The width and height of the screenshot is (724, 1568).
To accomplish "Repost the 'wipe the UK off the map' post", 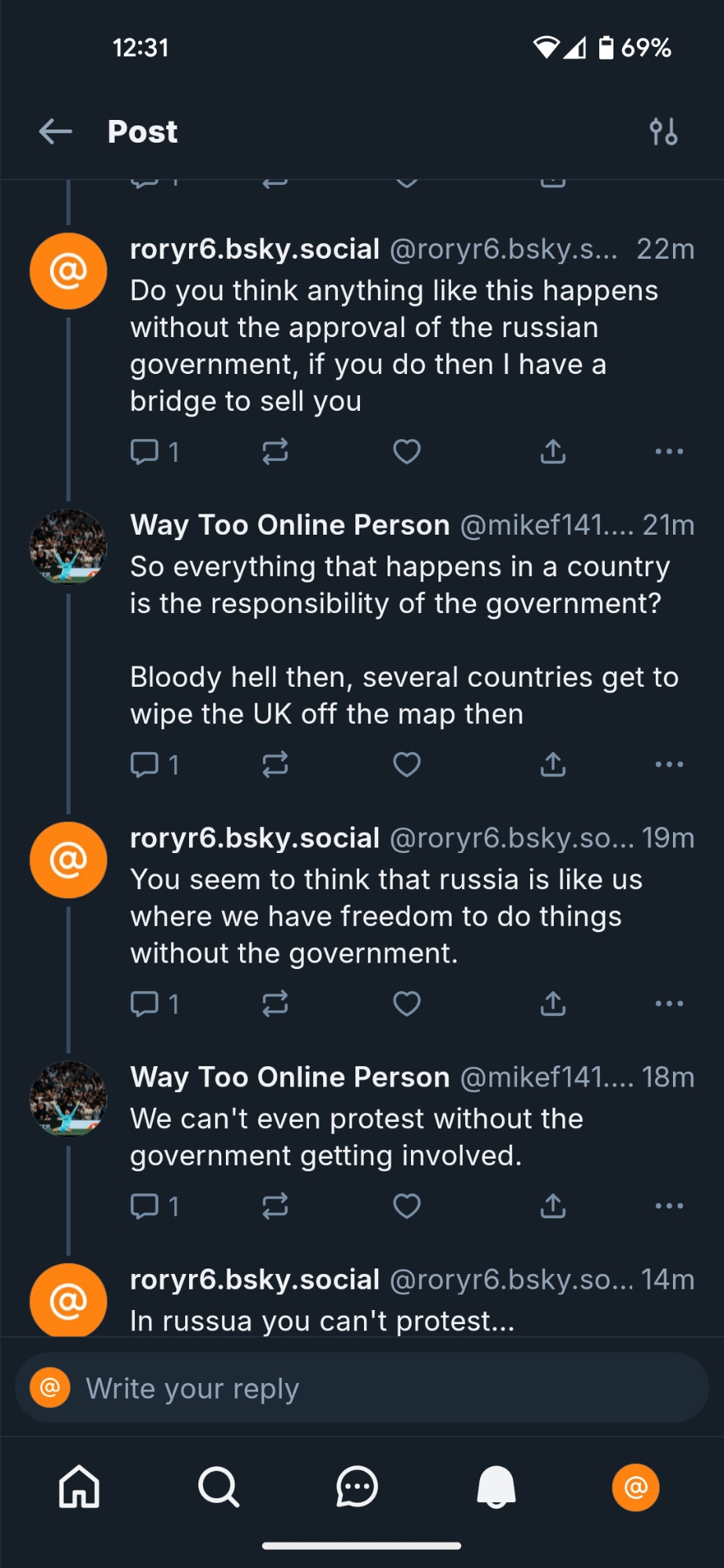I will coord(275,764).
